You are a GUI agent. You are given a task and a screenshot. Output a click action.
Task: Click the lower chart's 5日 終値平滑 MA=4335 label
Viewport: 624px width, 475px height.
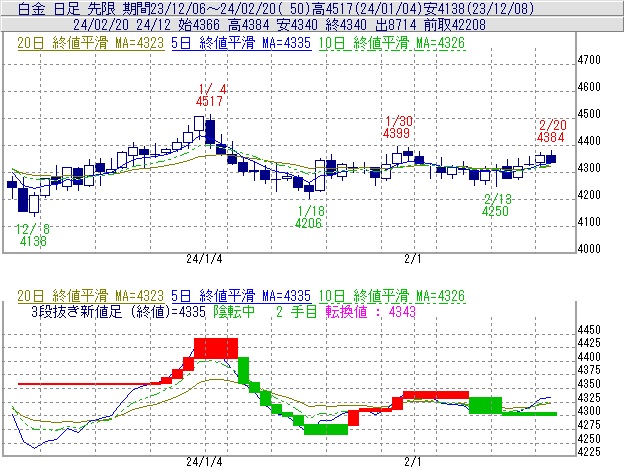pos(241,296)
